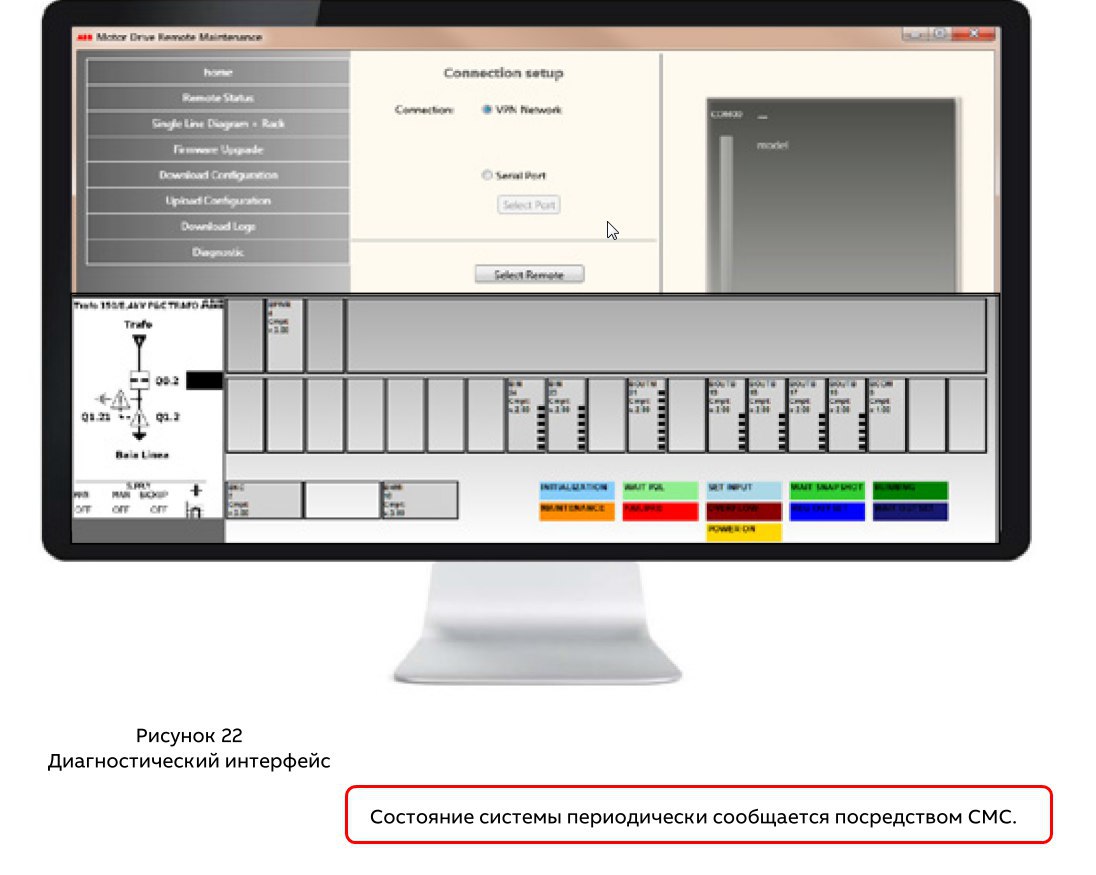Click the light green WAIT legend swatch
Viewport: 1096px width, 875px height.
click(660, 490)
